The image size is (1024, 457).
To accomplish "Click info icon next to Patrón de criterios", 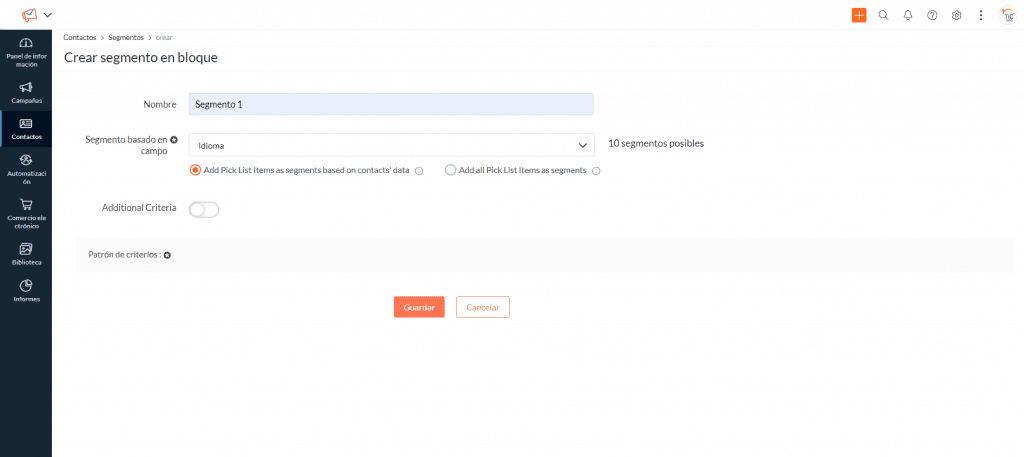I will 167,255.
